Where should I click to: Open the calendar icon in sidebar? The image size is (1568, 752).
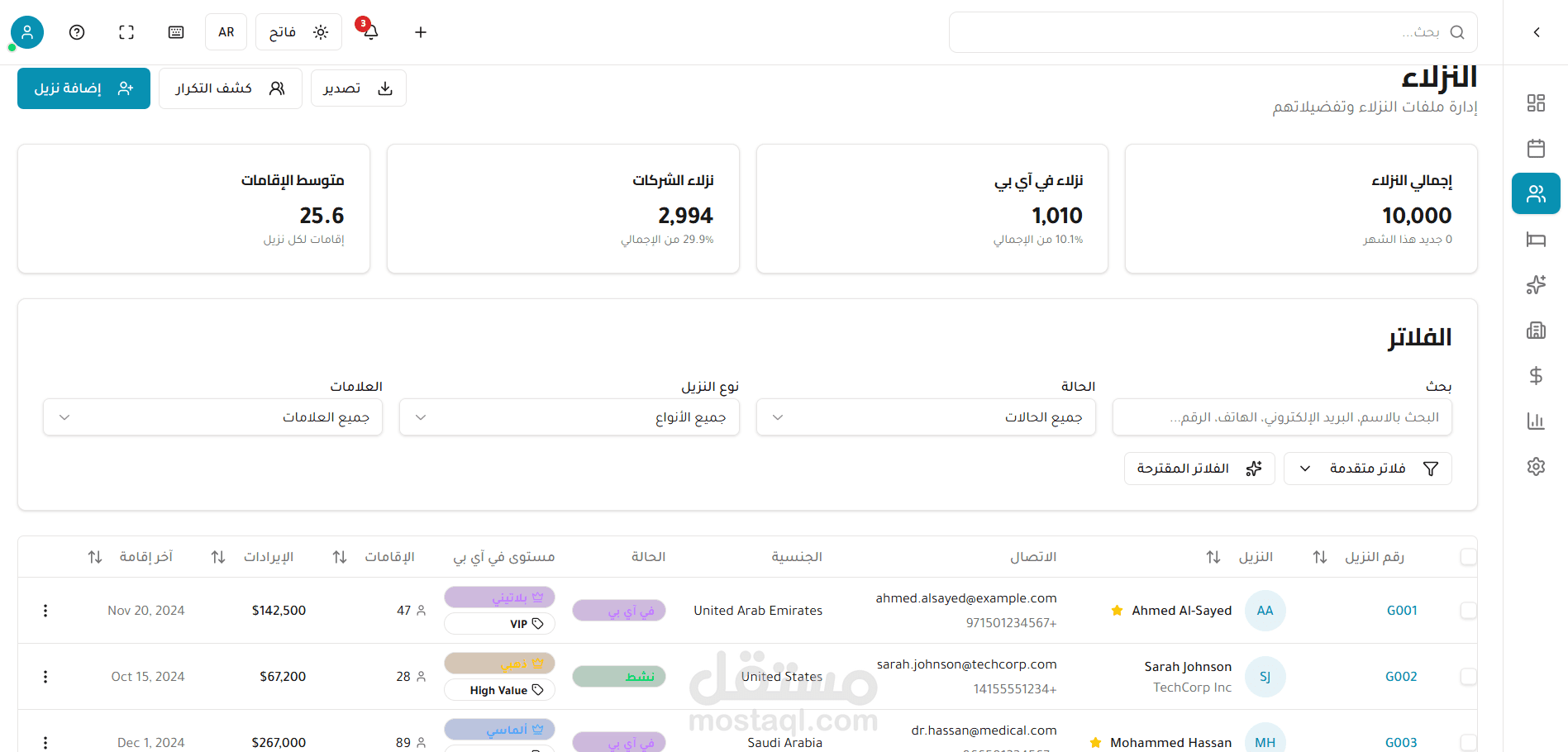1536,149
